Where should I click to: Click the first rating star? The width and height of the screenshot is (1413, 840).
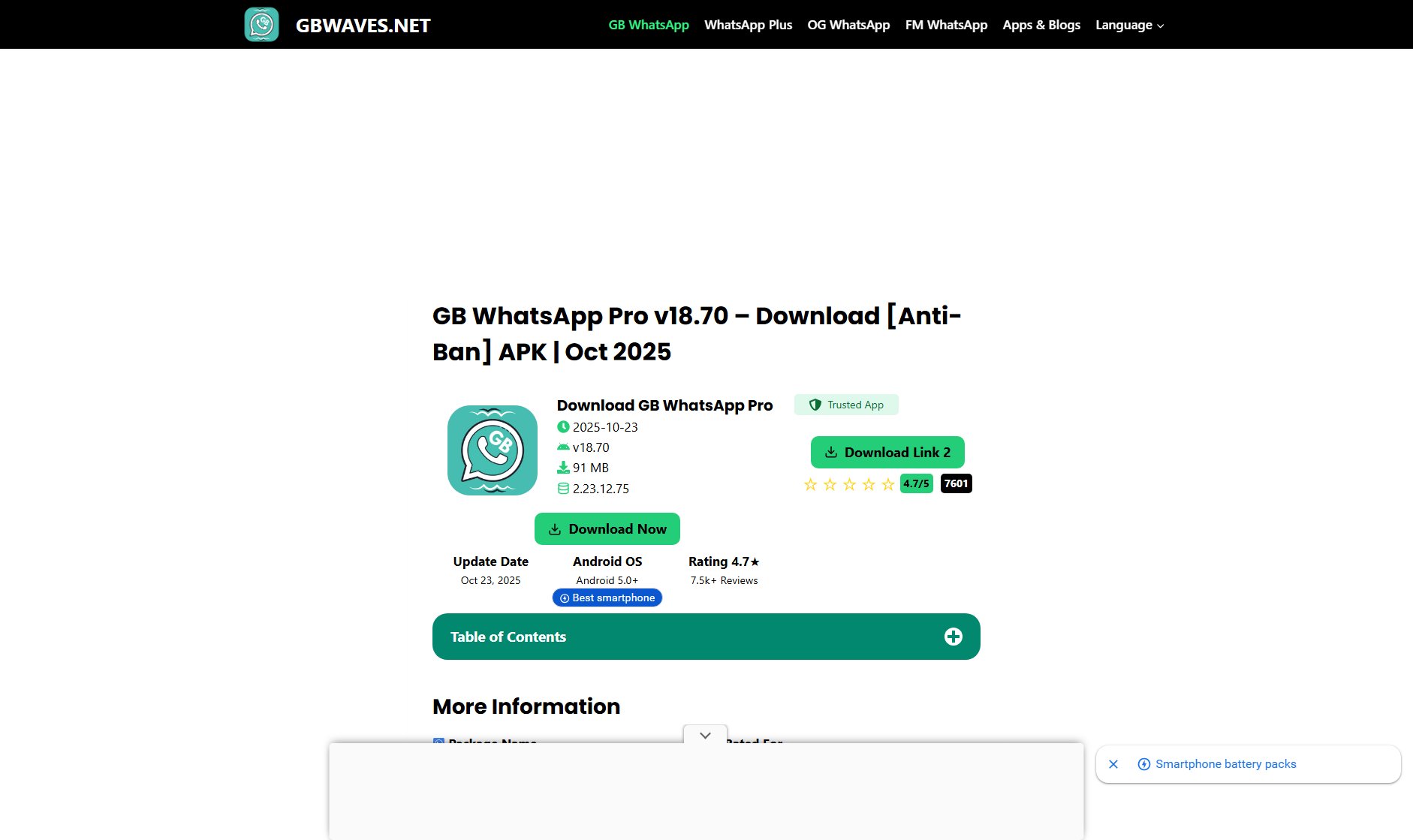[810, 484]
